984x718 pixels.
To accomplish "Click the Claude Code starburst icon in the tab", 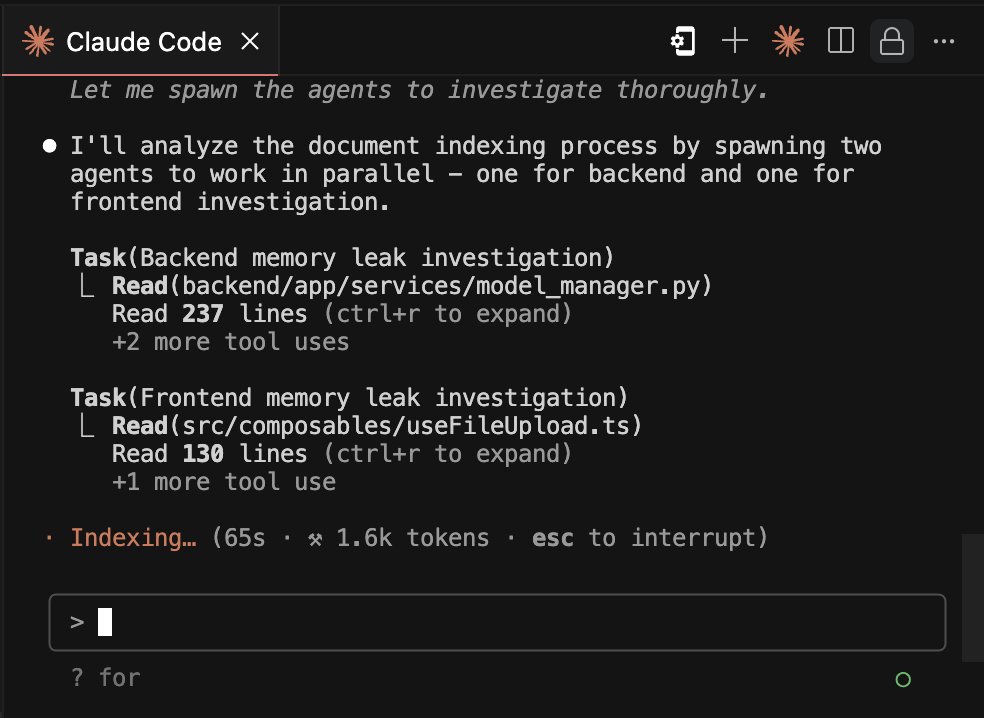I will click(38, 42).
